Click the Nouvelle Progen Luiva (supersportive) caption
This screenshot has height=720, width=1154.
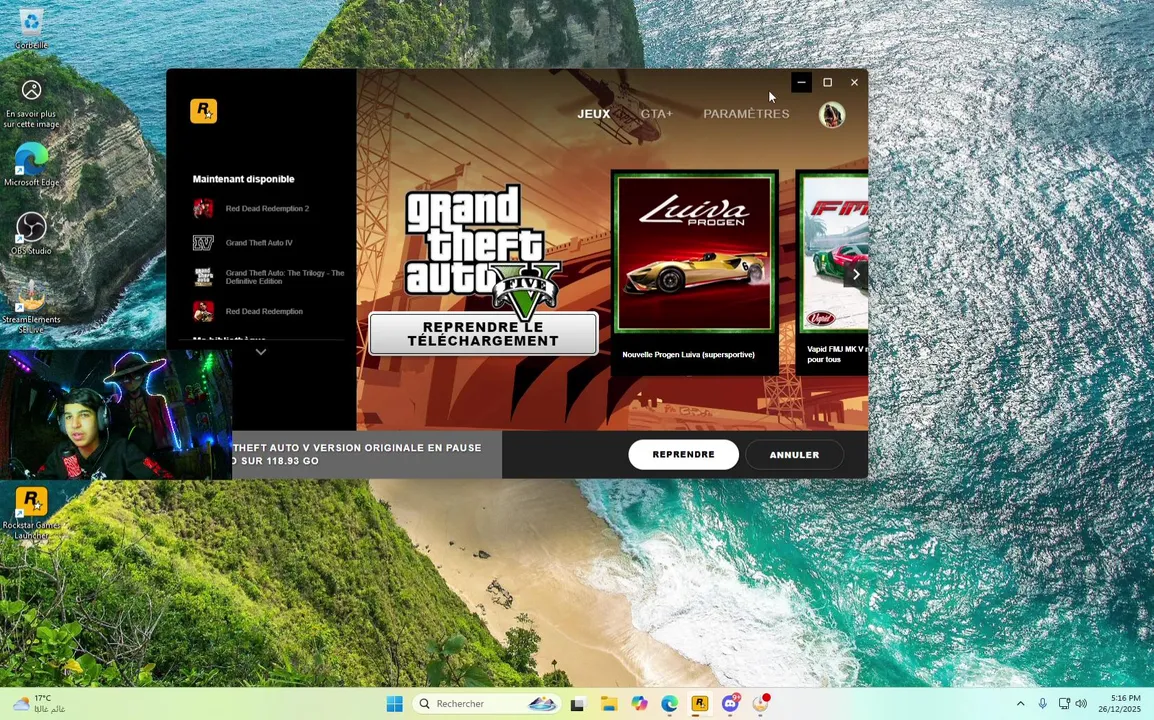point(688,355)
